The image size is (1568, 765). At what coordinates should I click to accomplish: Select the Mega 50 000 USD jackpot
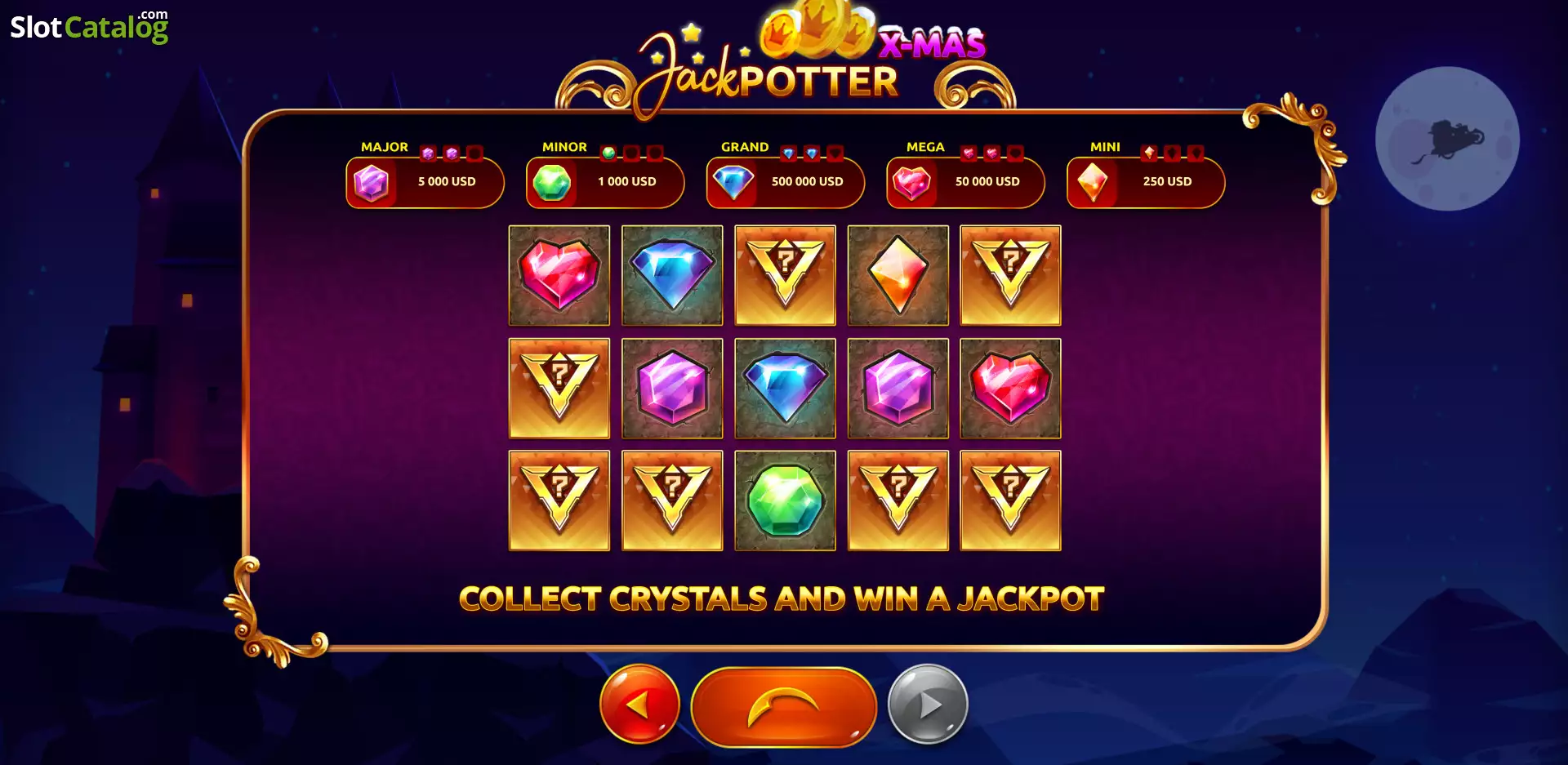[965, 182]
